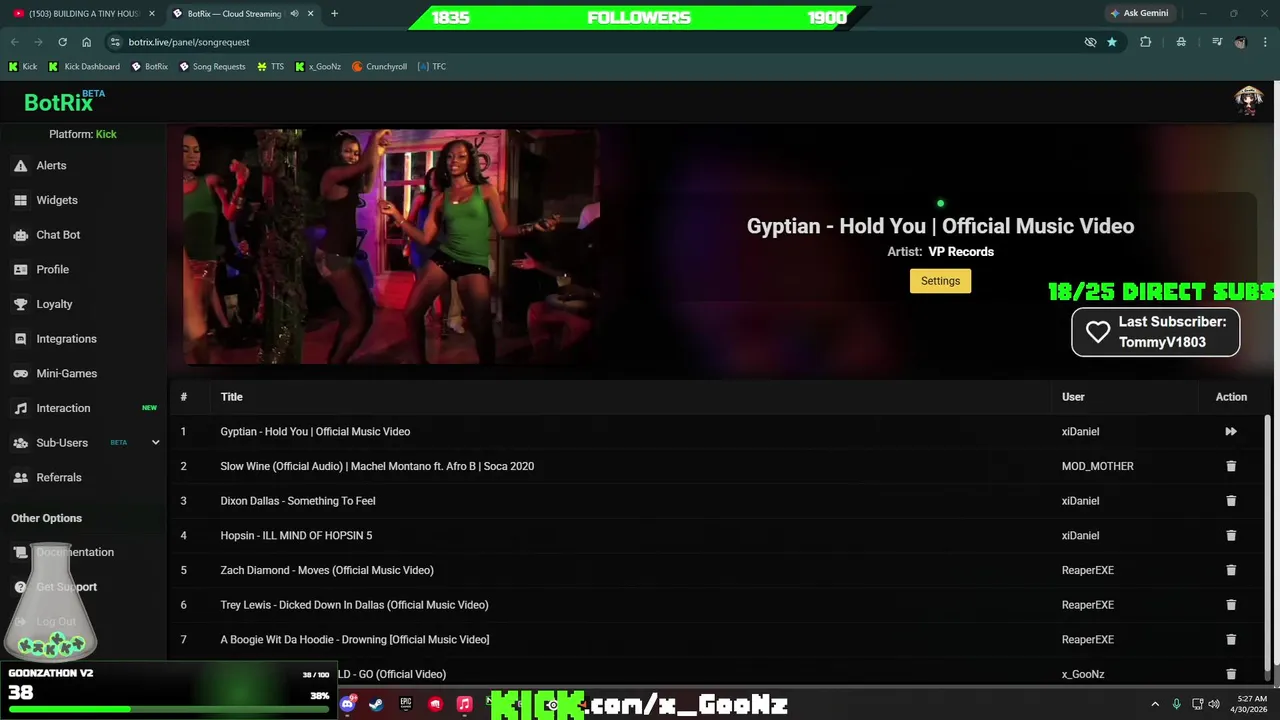1280x720 pixels.
Task: Click the bookmark star icon
Action: [x=1112, y=42]
